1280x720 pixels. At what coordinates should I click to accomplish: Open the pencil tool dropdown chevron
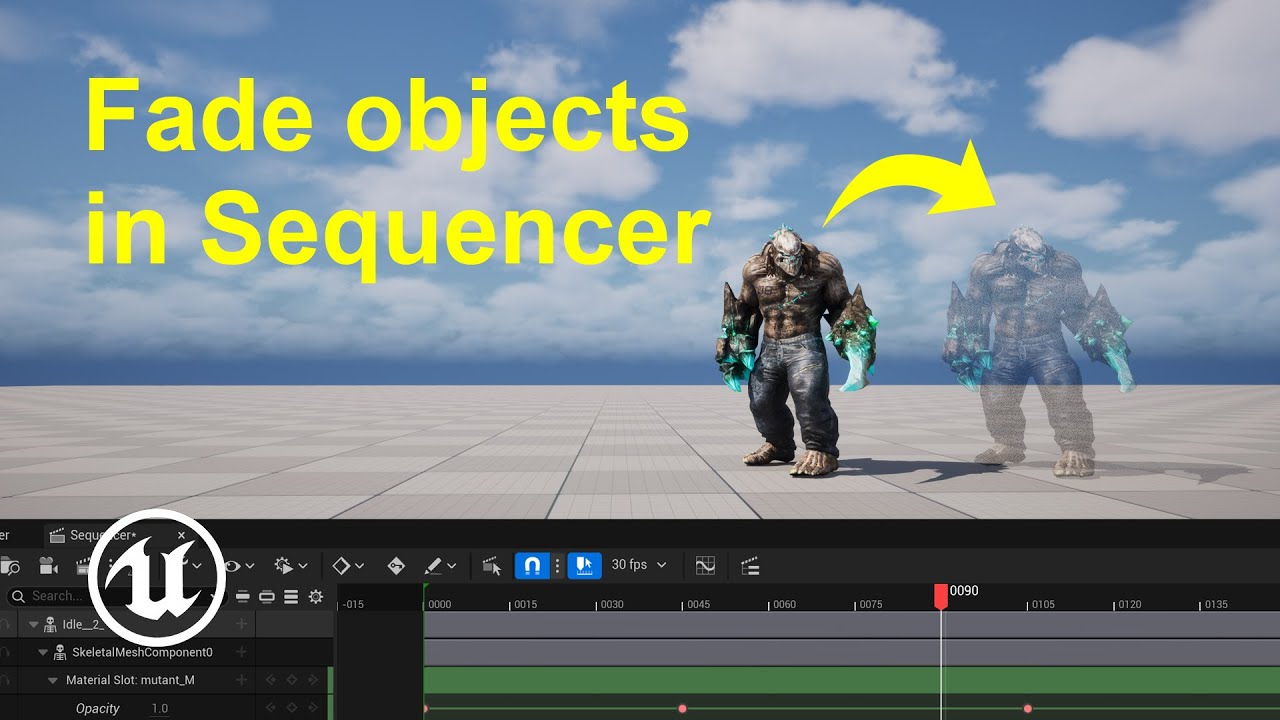(452, 566)
